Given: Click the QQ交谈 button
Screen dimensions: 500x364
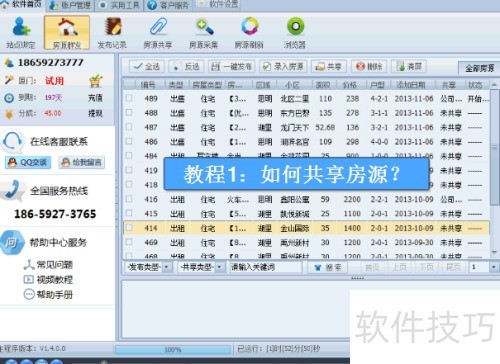Looking at the screenshot, I should pos(28,162).
